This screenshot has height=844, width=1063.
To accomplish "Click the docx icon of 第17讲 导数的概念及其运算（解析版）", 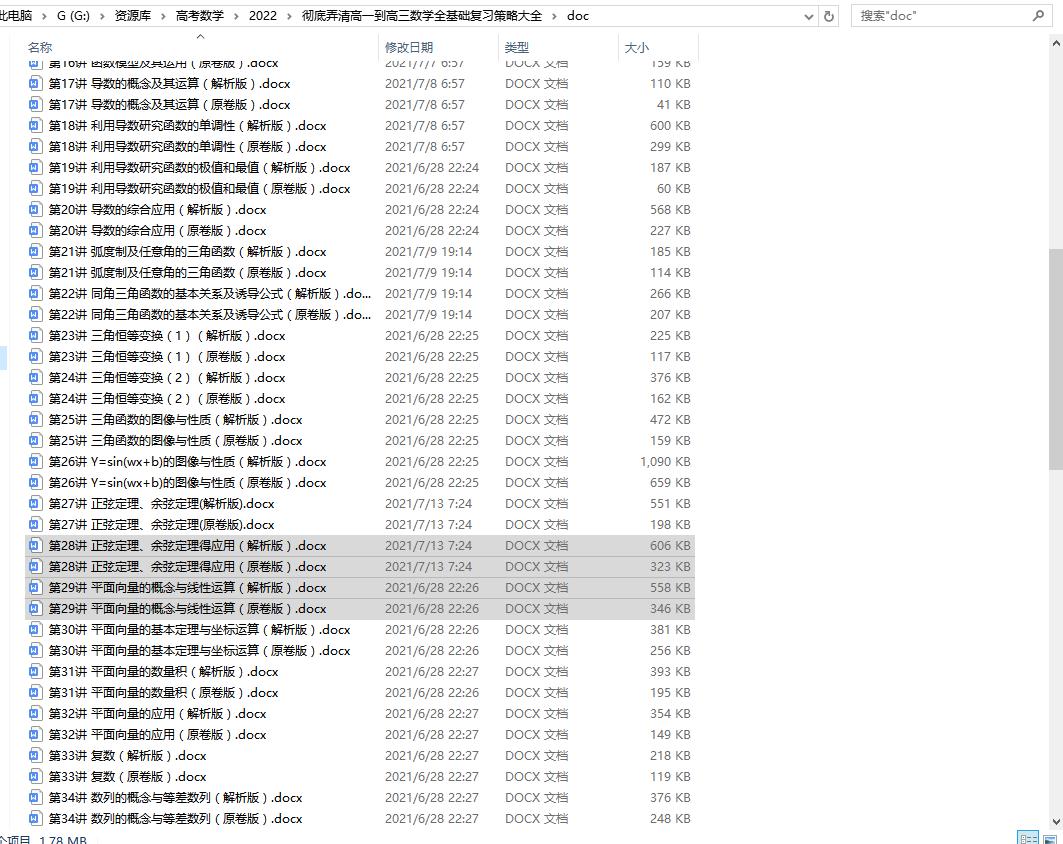I will [35, 83].
